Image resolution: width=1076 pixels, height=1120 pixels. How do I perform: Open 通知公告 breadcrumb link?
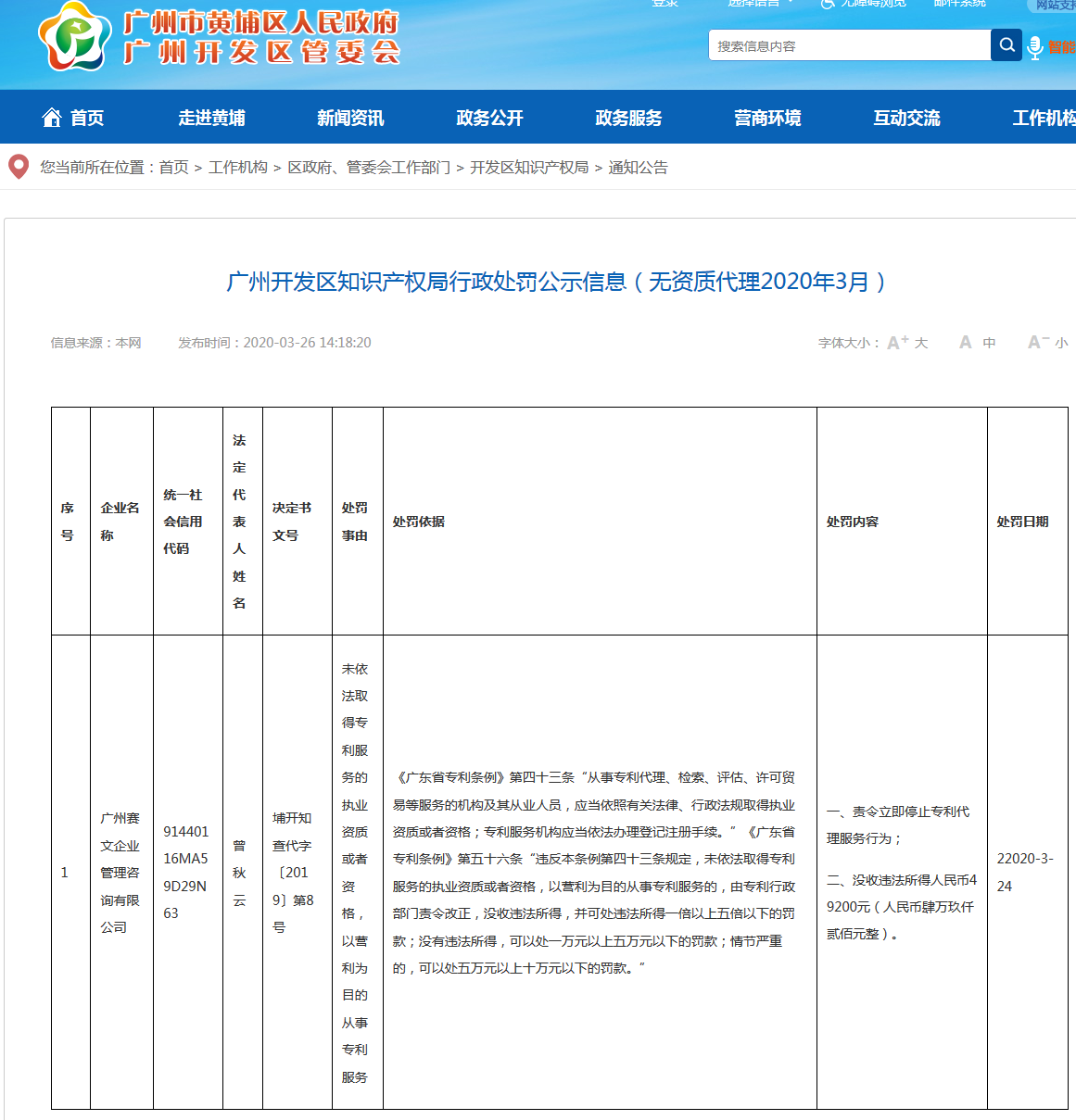638,168
